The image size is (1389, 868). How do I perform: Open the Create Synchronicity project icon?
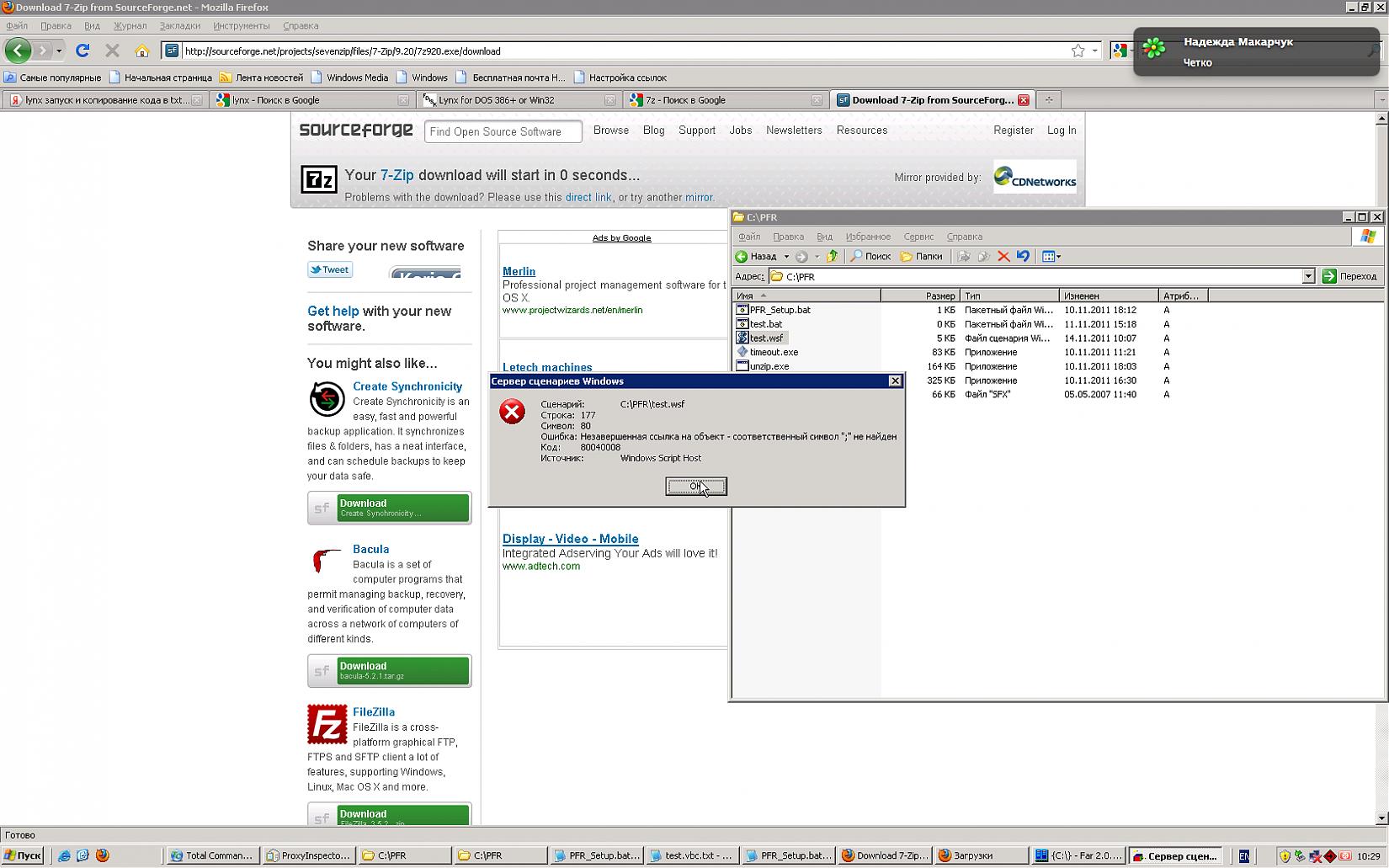pos(327,398)
